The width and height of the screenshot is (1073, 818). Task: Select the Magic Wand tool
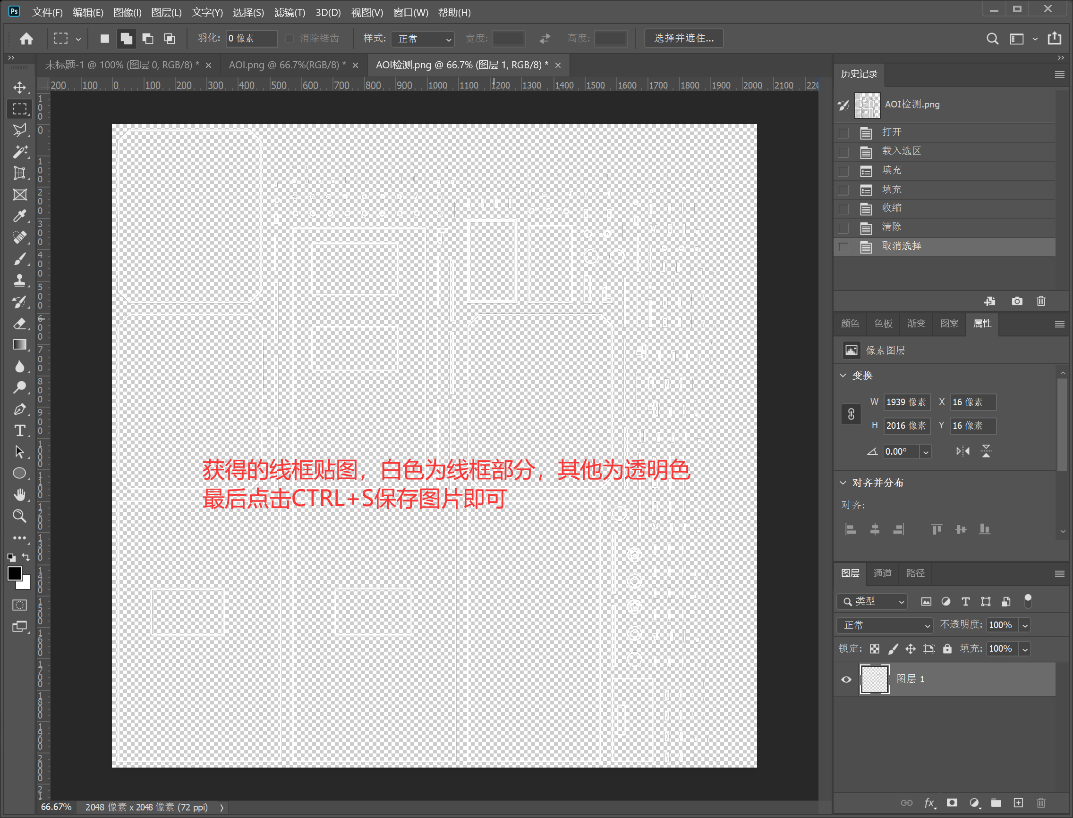(20, 151)
